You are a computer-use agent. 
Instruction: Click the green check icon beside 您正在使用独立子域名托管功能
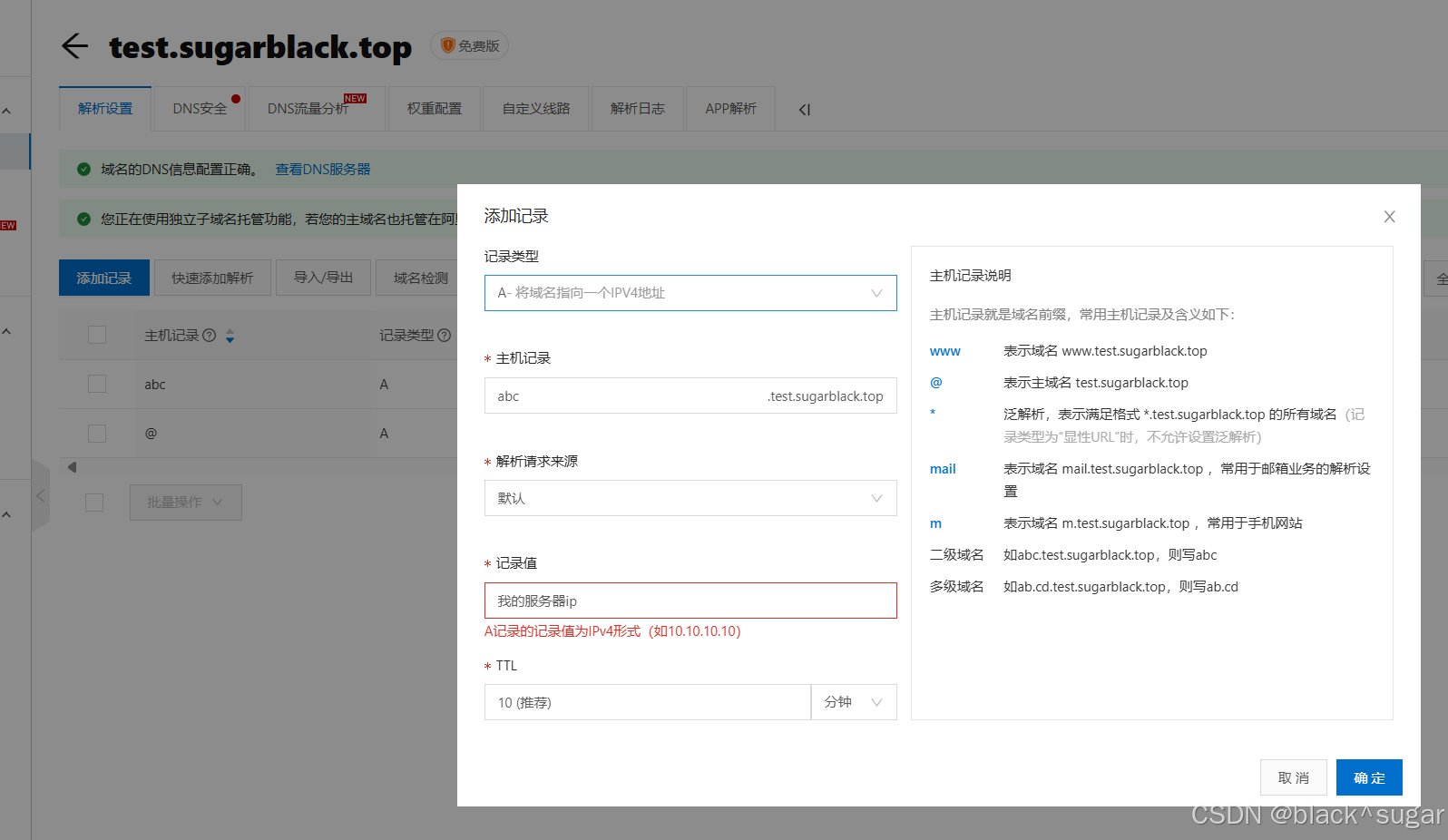(83, 219)
